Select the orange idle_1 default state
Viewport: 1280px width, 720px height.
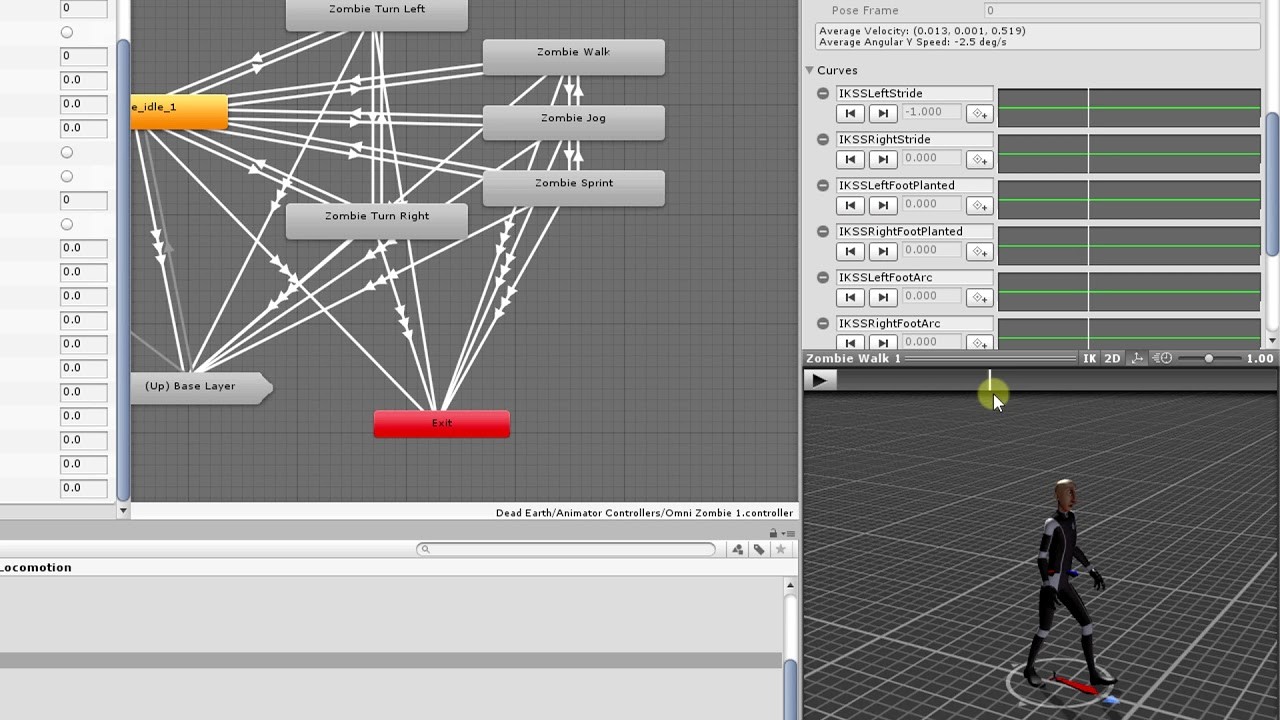pyautogui.click(x=179, y=112)
